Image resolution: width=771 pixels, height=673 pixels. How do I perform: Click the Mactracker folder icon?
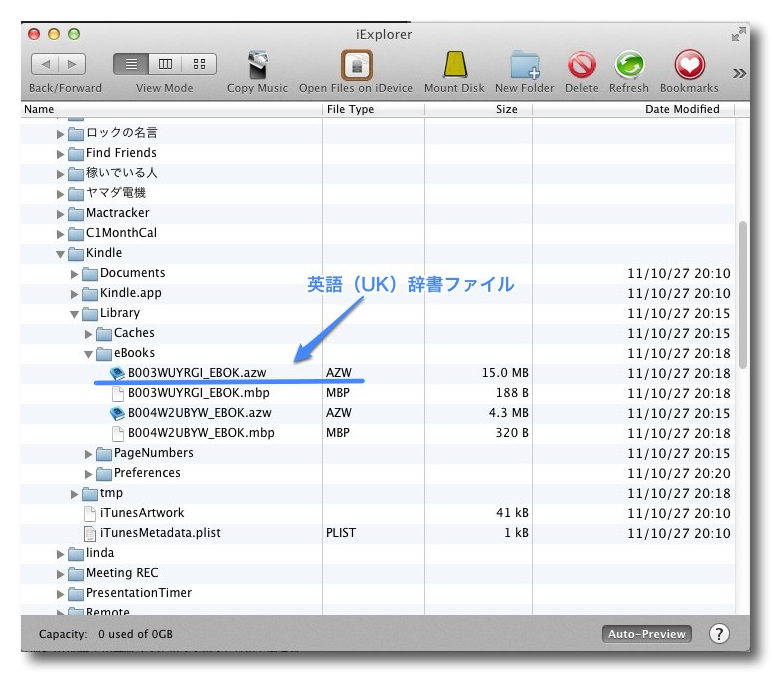(x=75, y=214)
